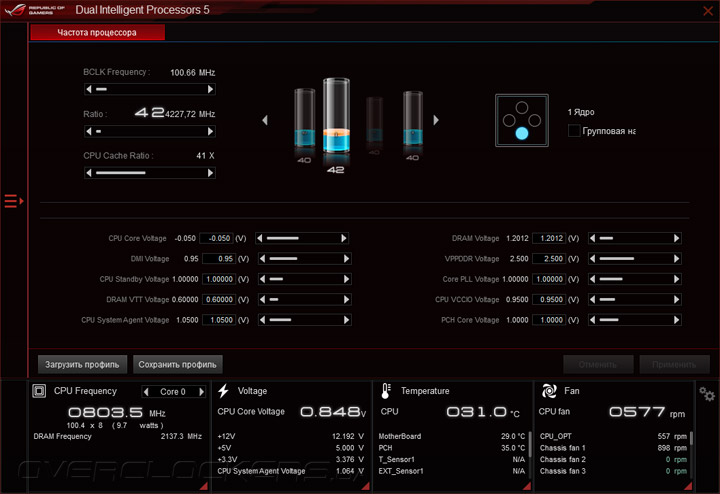Raise Core PLL Voltage with right arrow
Viewport: 720px width, 494px height.
(x=676, y=279)
